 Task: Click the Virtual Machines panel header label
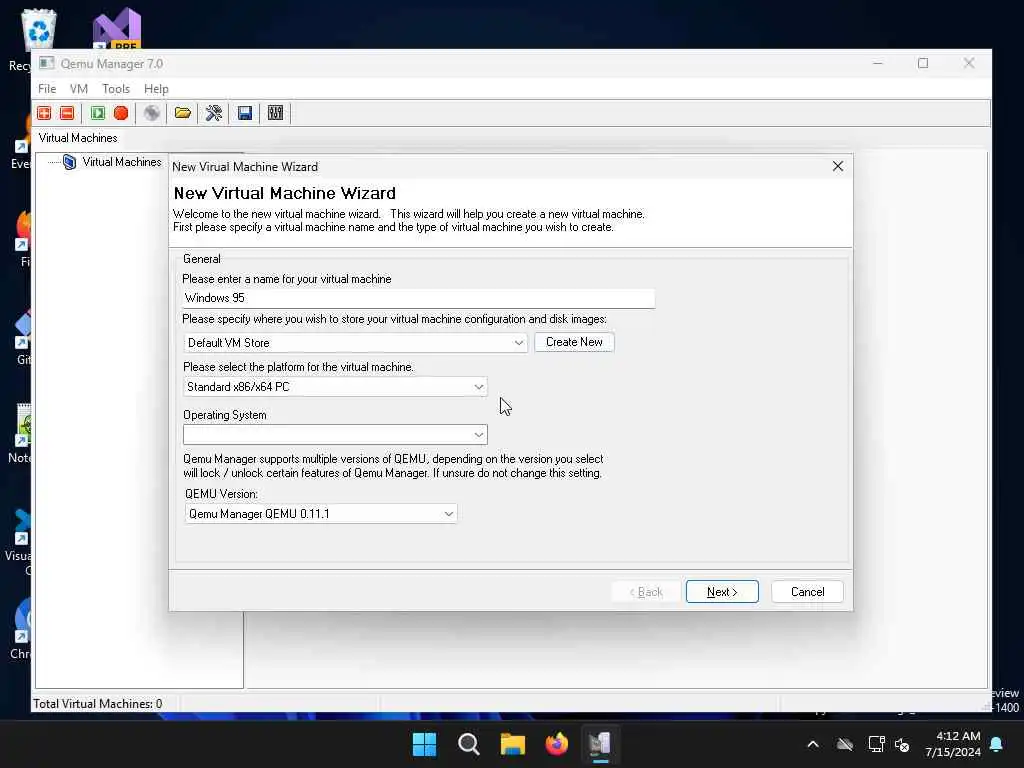(x=78, y=138)
